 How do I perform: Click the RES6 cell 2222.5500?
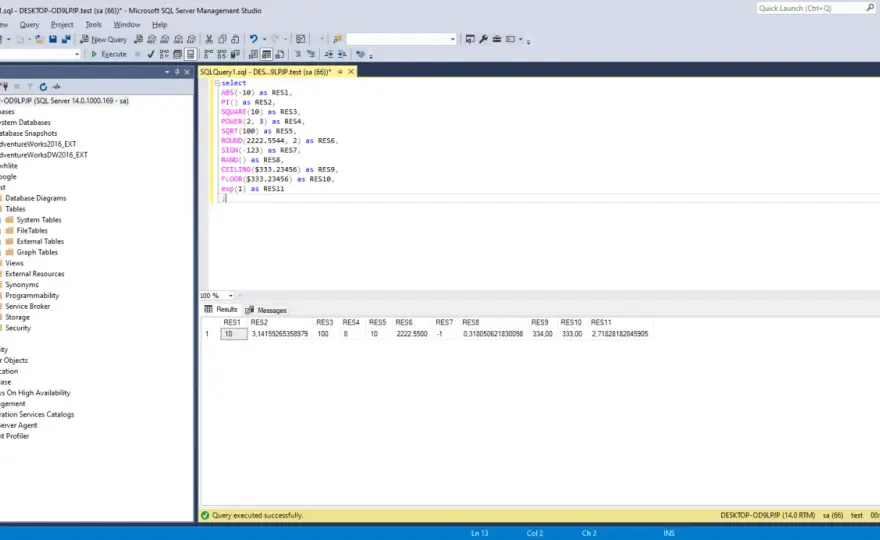[x=411, y=333]
